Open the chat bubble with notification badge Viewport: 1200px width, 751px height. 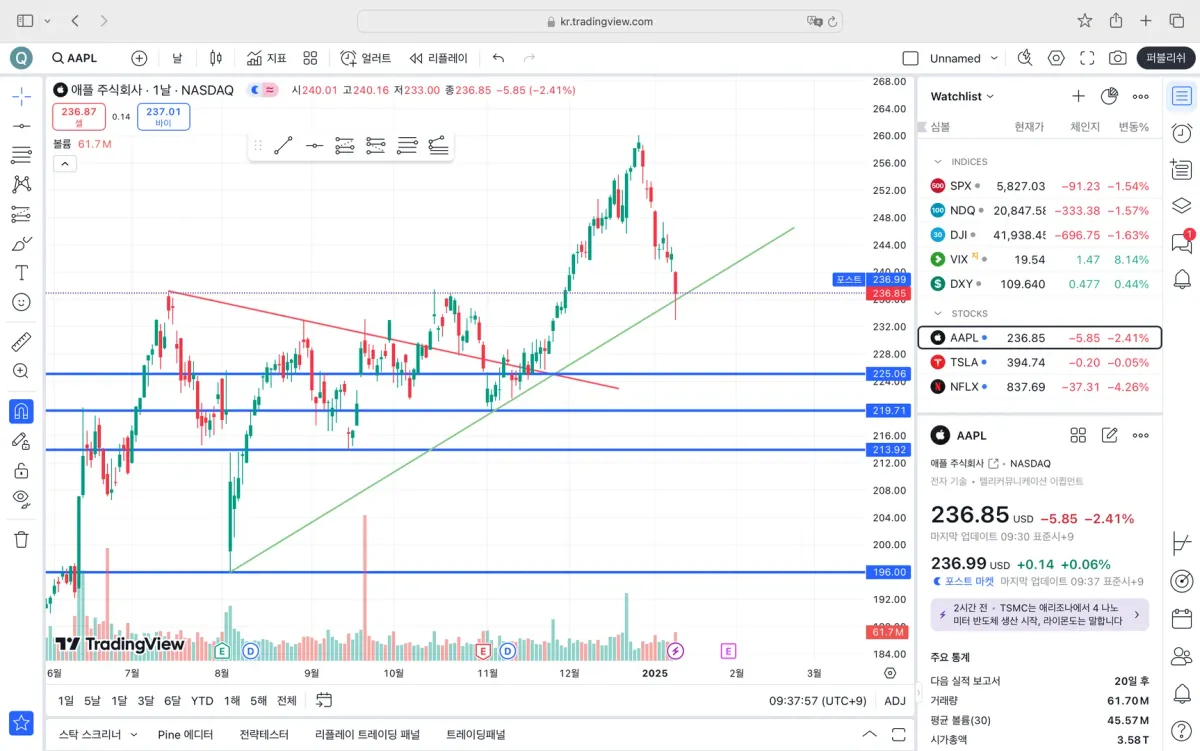1182,242
